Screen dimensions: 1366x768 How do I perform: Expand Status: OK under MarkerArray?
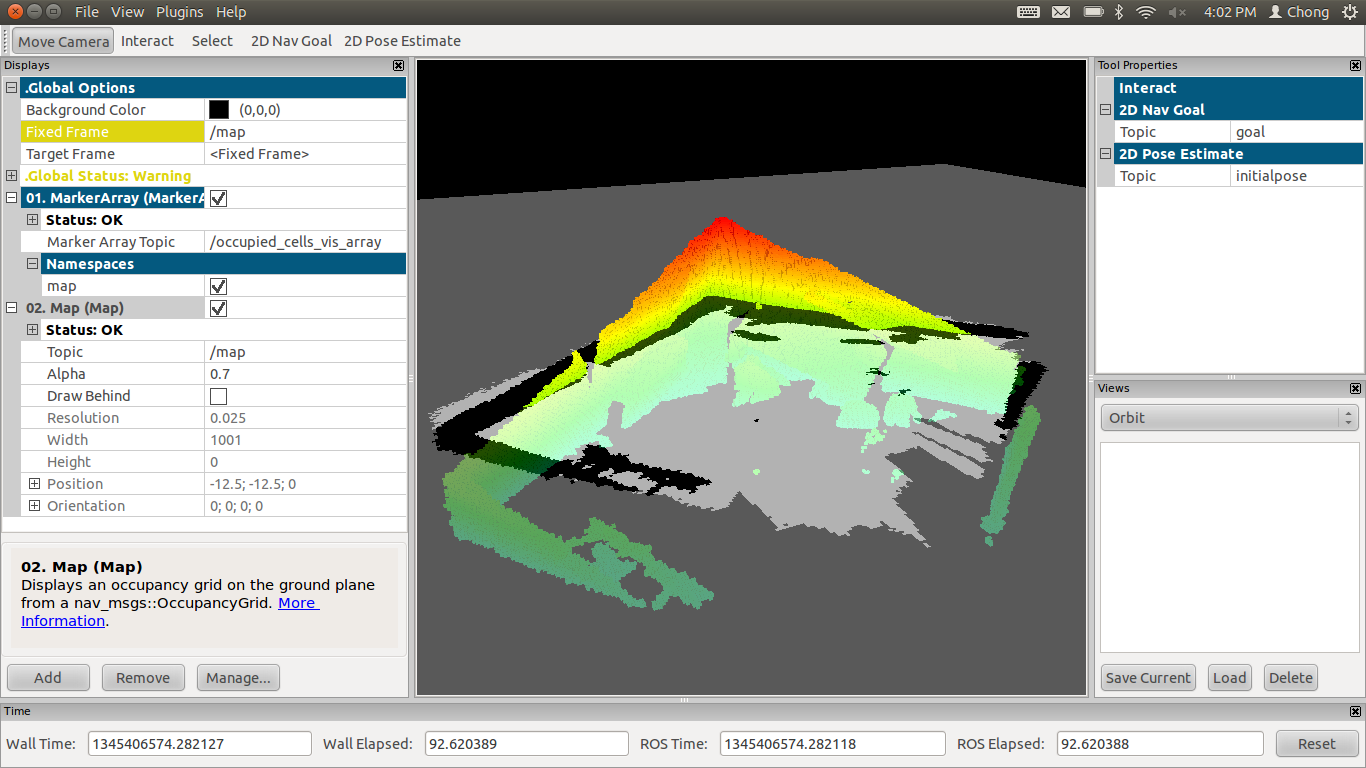coord(33,220)
